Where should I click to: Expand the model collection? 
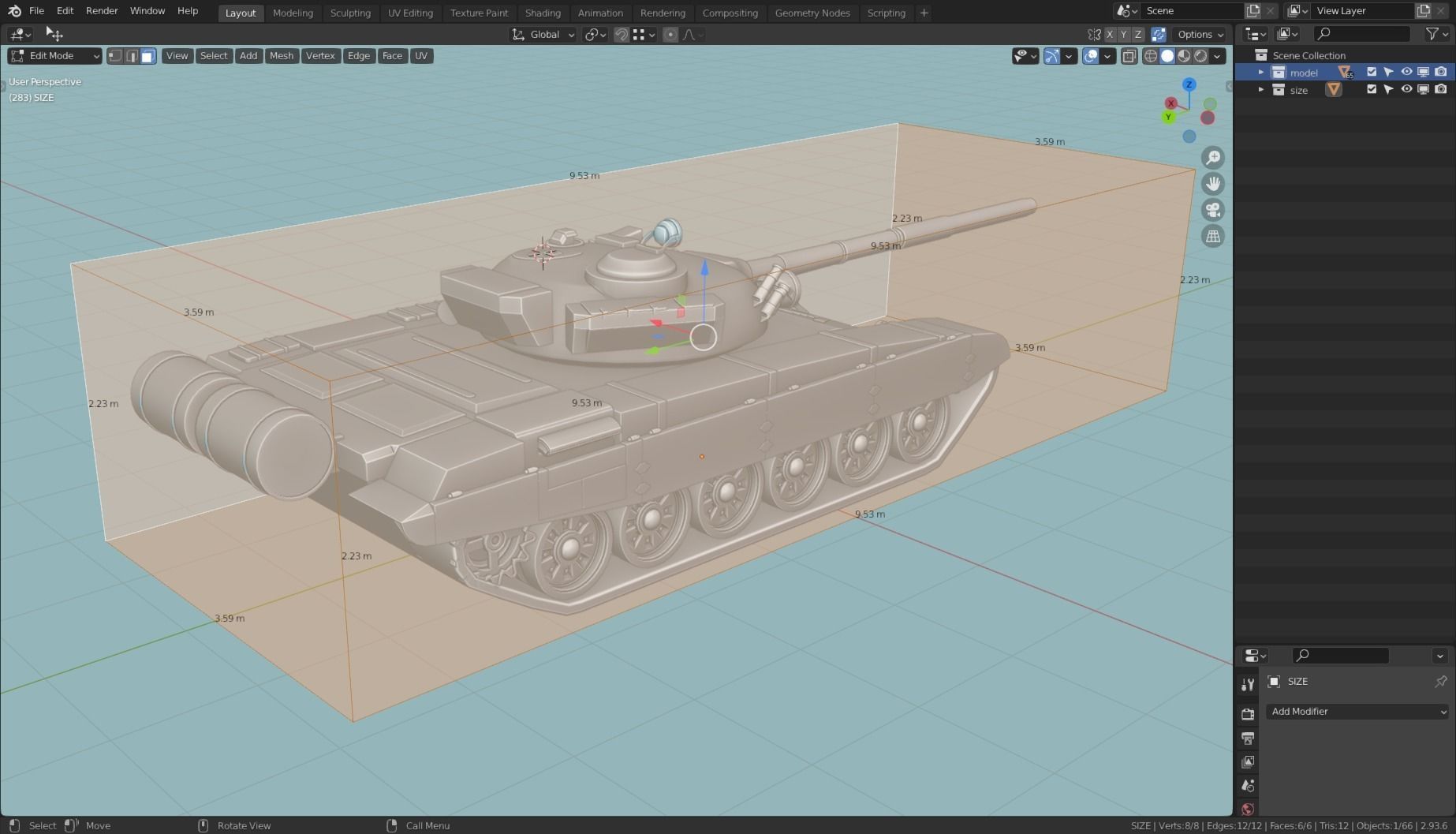(x=1260, y=72)
